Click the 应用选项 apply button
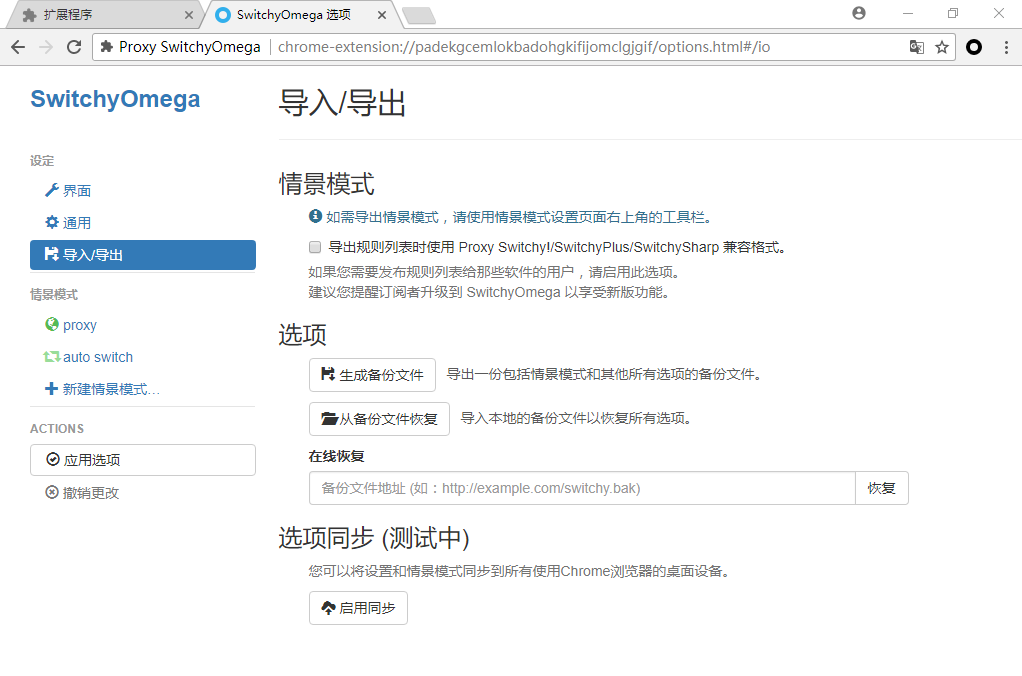 [x=143, y=460]
